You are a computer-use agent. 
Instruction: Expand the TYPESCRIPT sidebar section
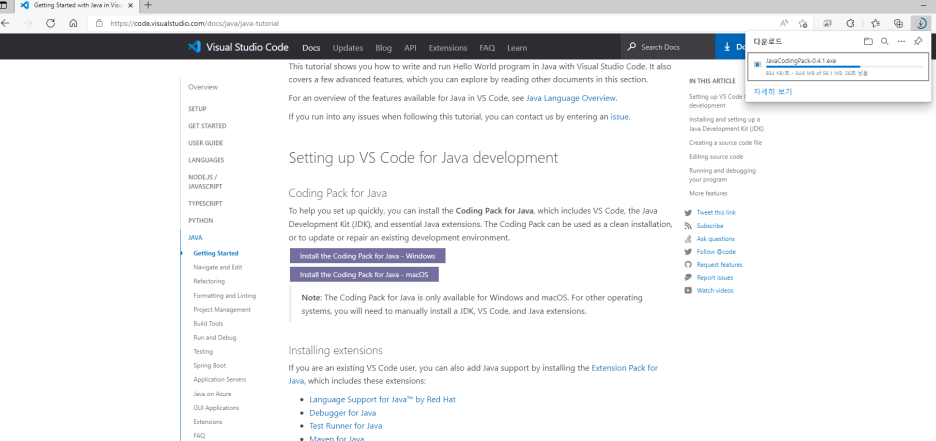(x=205, y=203)
